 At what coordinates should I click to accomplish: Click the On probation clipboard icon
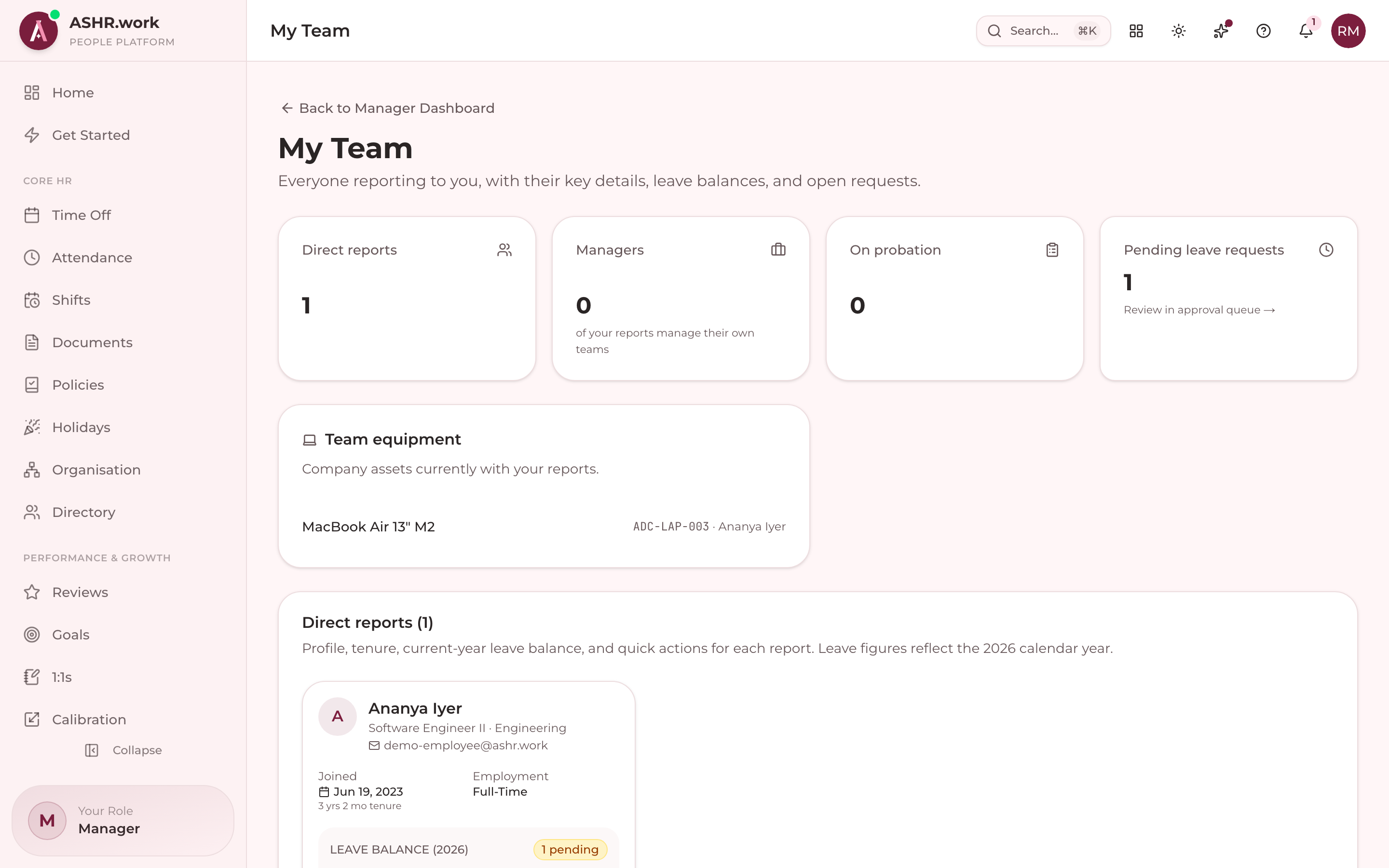coord(1052,250)
